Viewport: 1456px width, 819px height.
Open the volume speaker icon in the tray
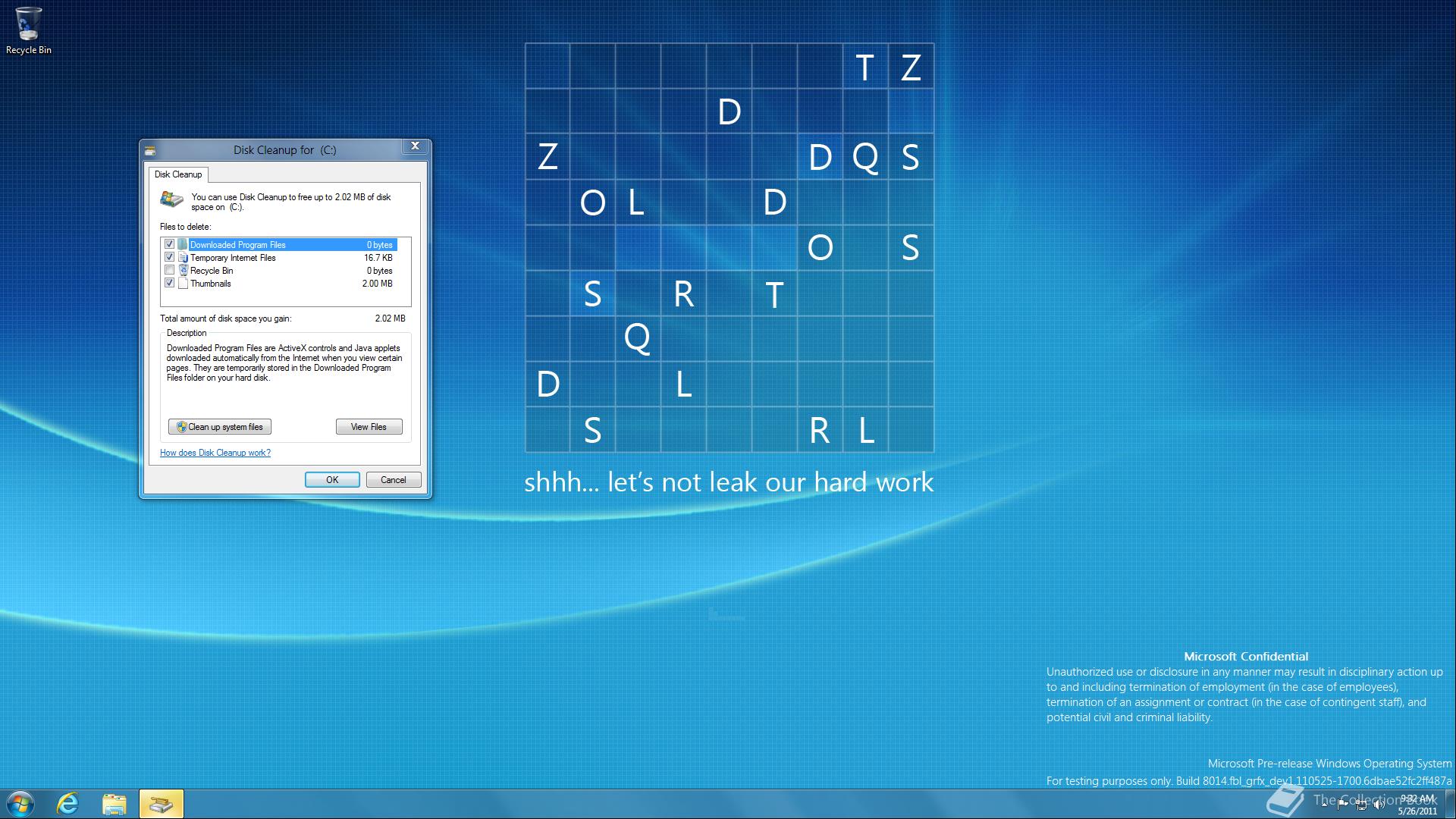coord(1379,805)
